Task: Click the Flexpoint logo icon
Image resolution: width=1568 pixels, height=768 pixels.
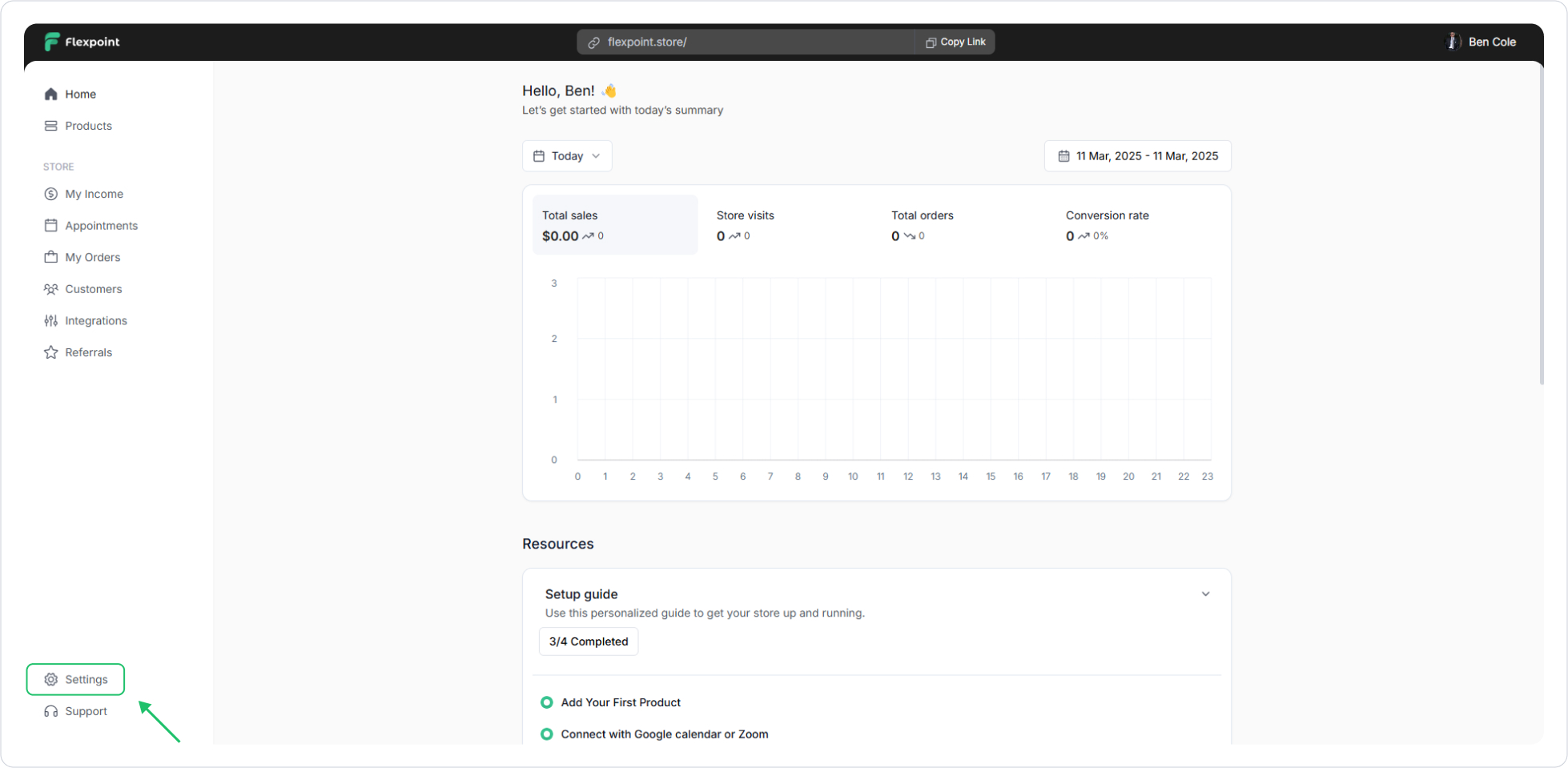Action: click(52, 42)
